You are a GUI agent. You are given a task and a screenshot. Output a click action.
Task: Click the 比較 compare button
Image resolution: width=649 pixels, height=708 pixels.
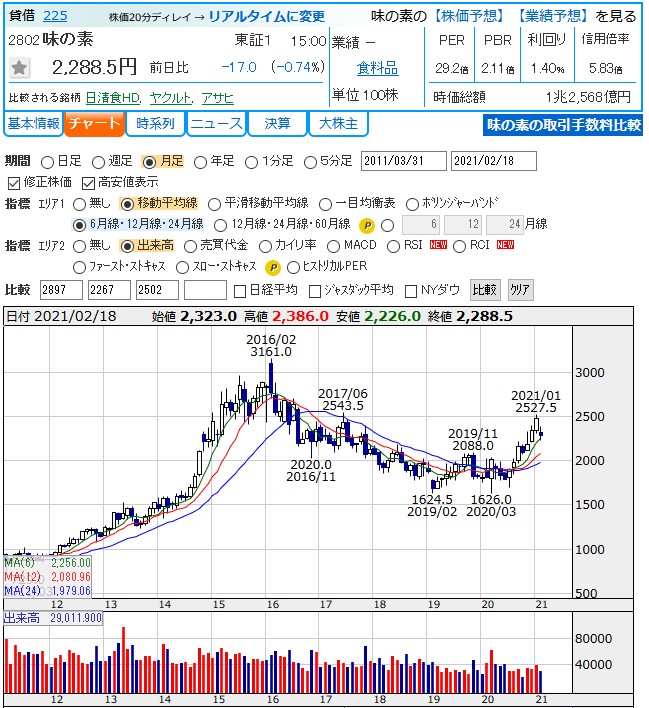pyautogui.click(x=485, y=289)
